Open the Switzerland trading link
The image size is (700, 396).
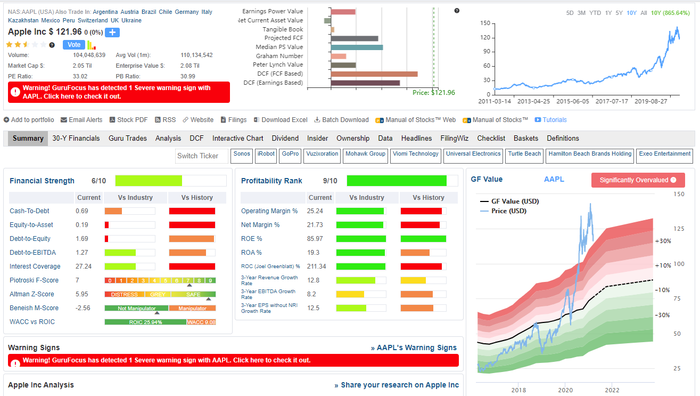[x=93, y=21]
